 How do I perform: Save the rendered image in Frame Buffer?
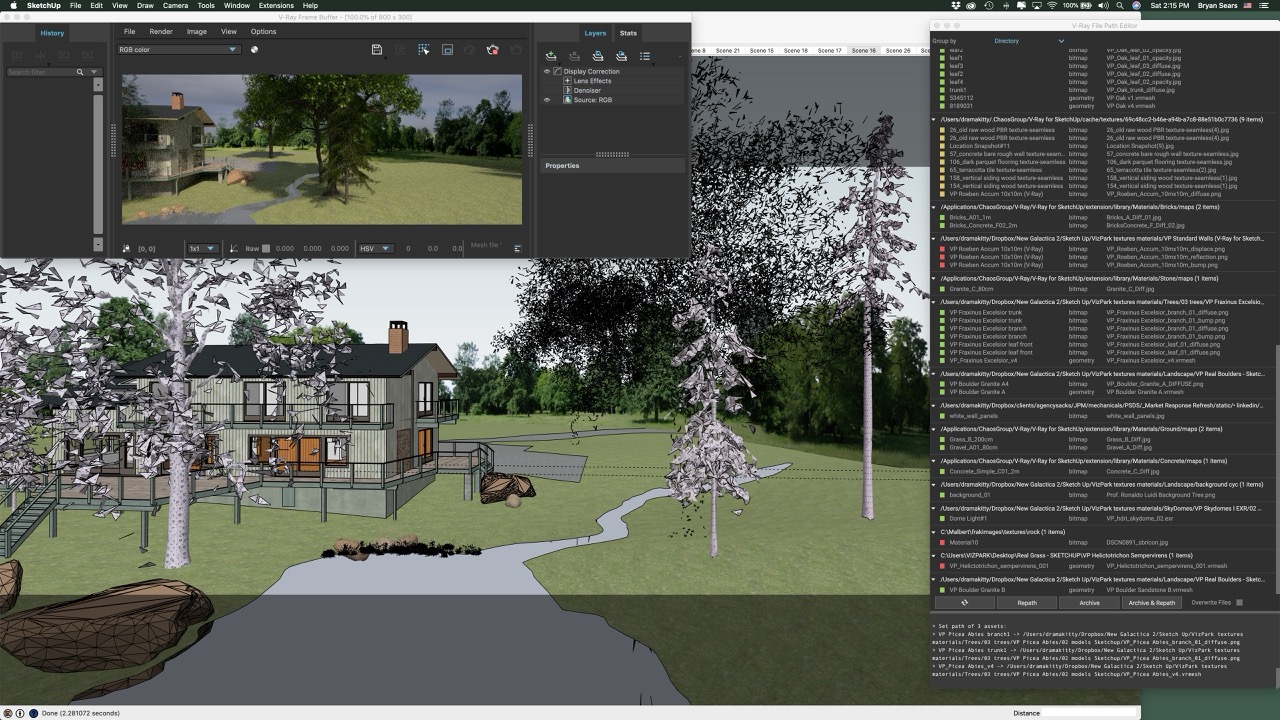tap(376, 49)
